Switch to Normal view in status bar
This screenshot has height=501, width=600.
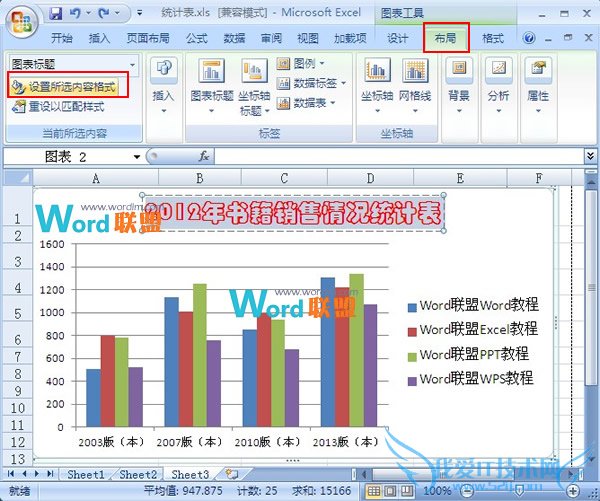(x=375, y=491)
